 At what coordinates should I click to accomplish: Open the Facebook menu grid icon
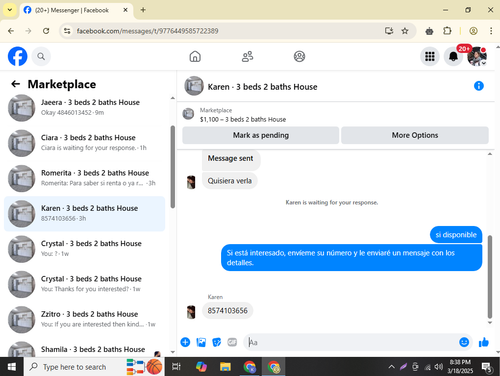[x=430, y=56]
